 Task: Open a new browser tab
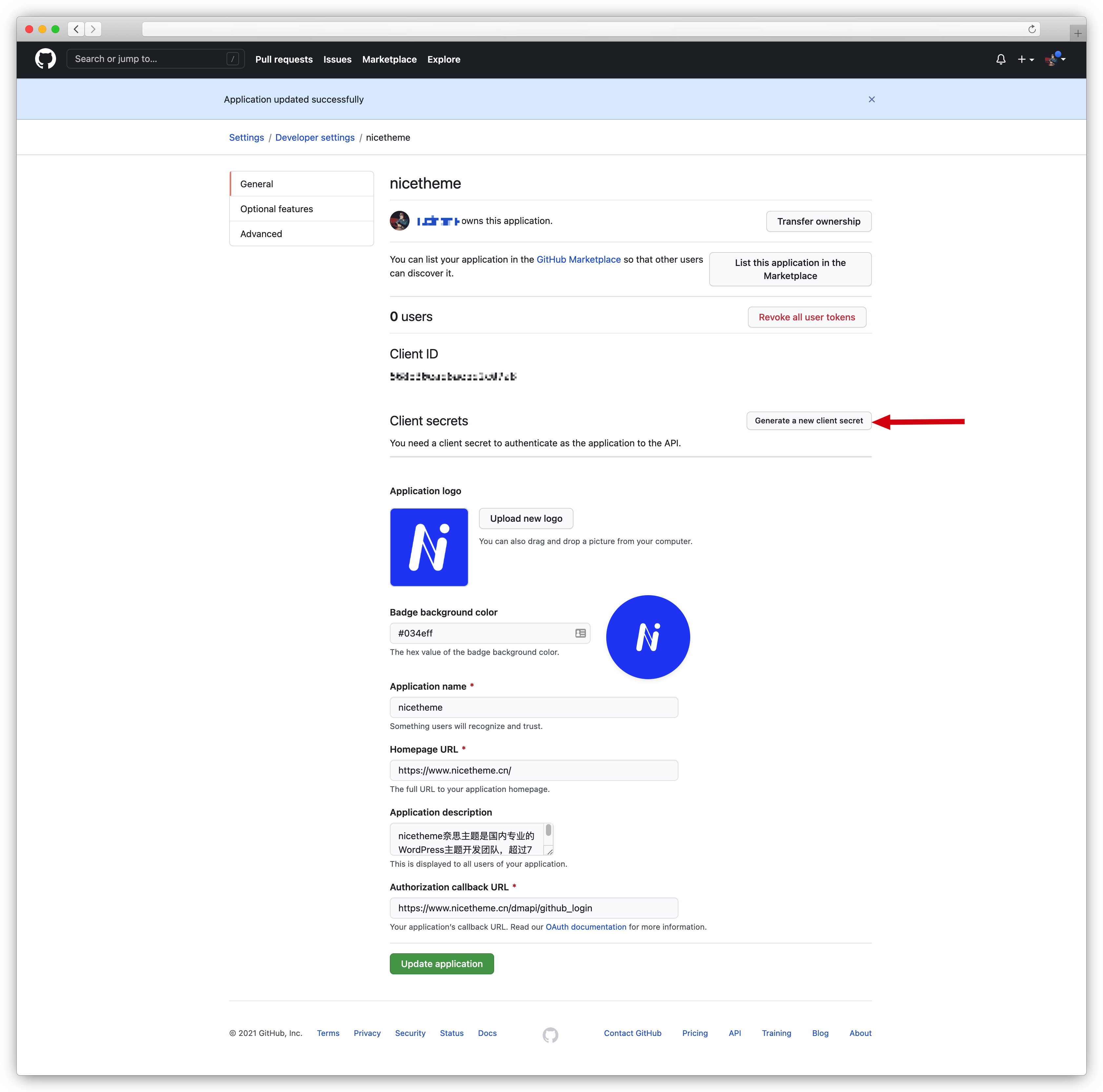(x=1077, y=33)
